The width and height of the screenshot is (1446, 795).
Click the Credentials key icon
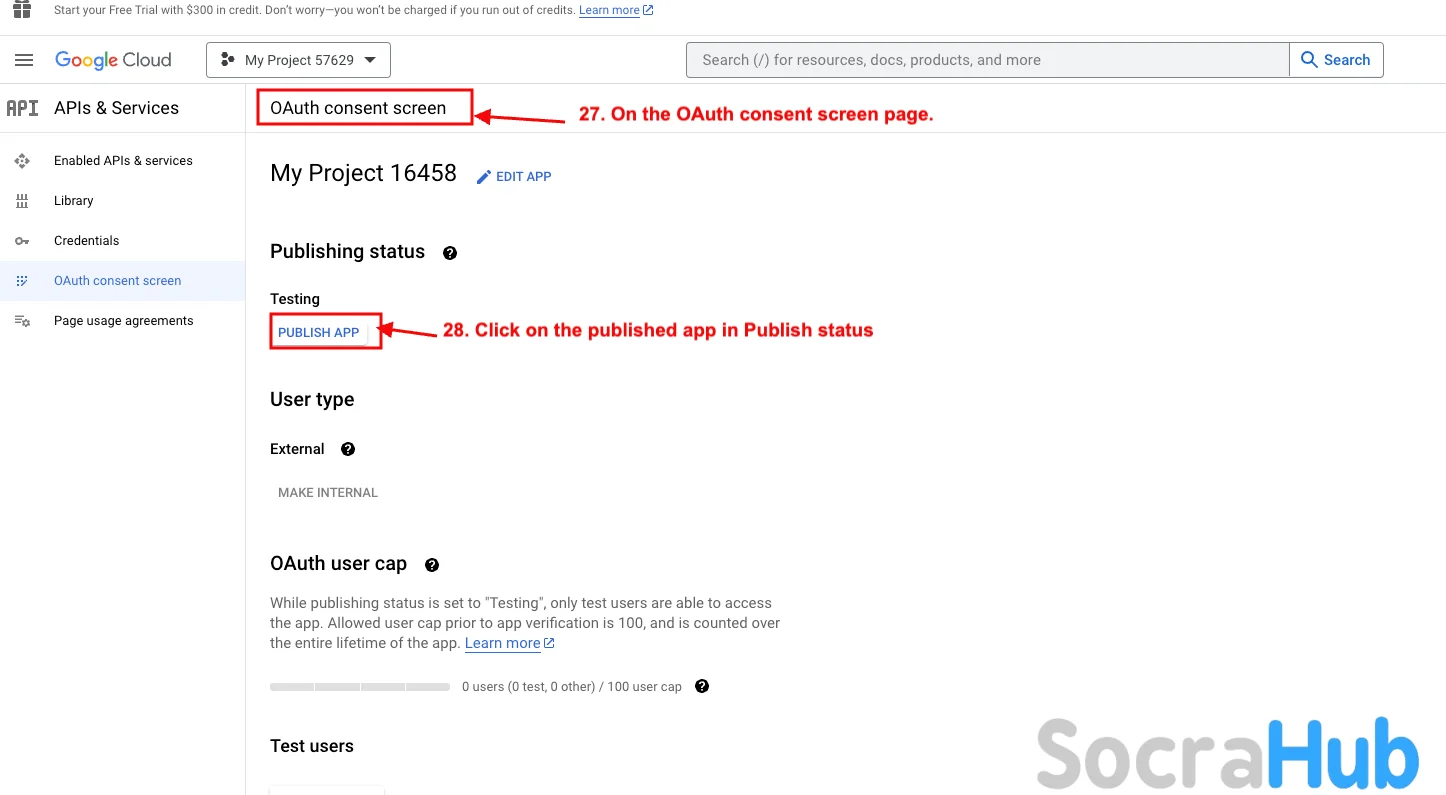[x=22, y=241]
